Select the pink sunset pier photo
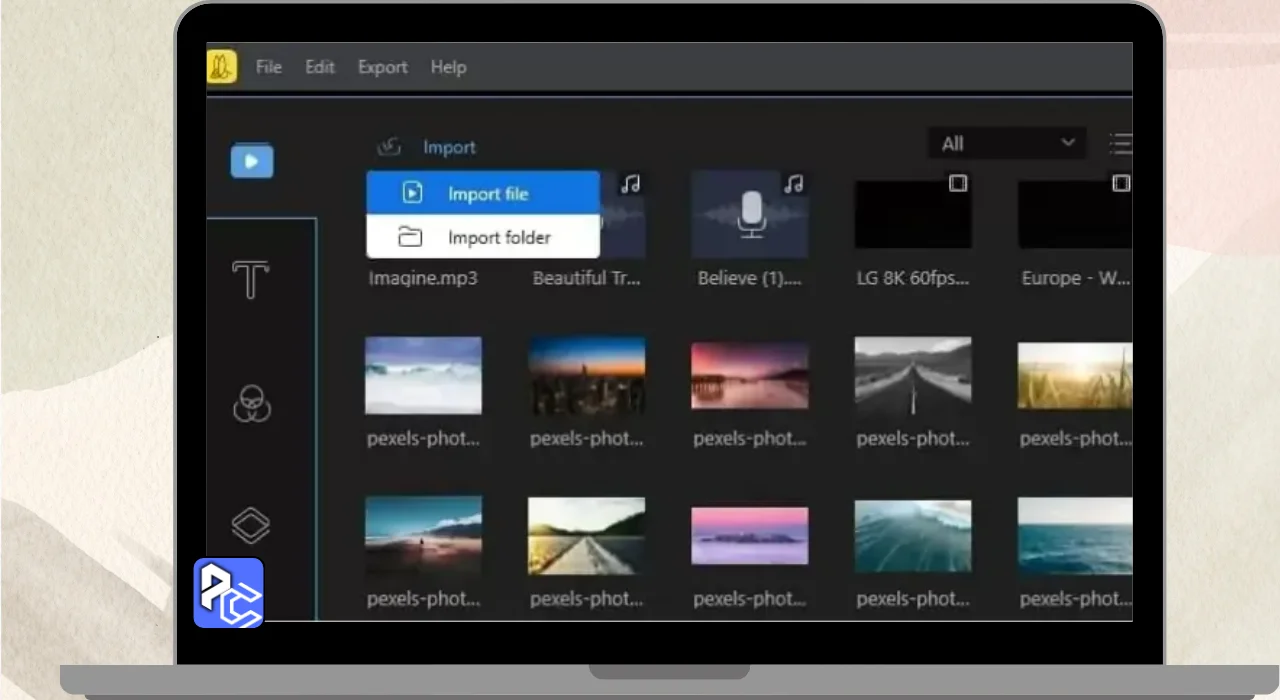The image size is (1280, 700). 750,376
